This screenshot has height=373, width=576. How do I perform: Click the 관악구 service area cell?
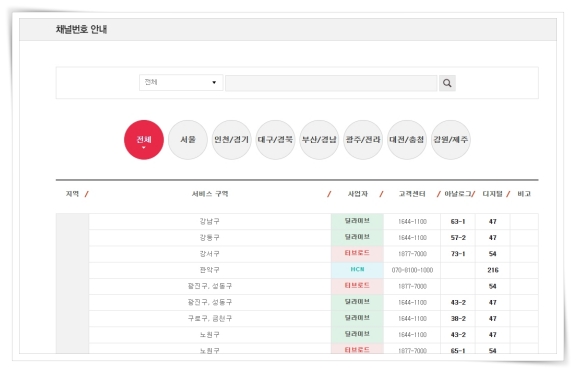click(210, 270)
